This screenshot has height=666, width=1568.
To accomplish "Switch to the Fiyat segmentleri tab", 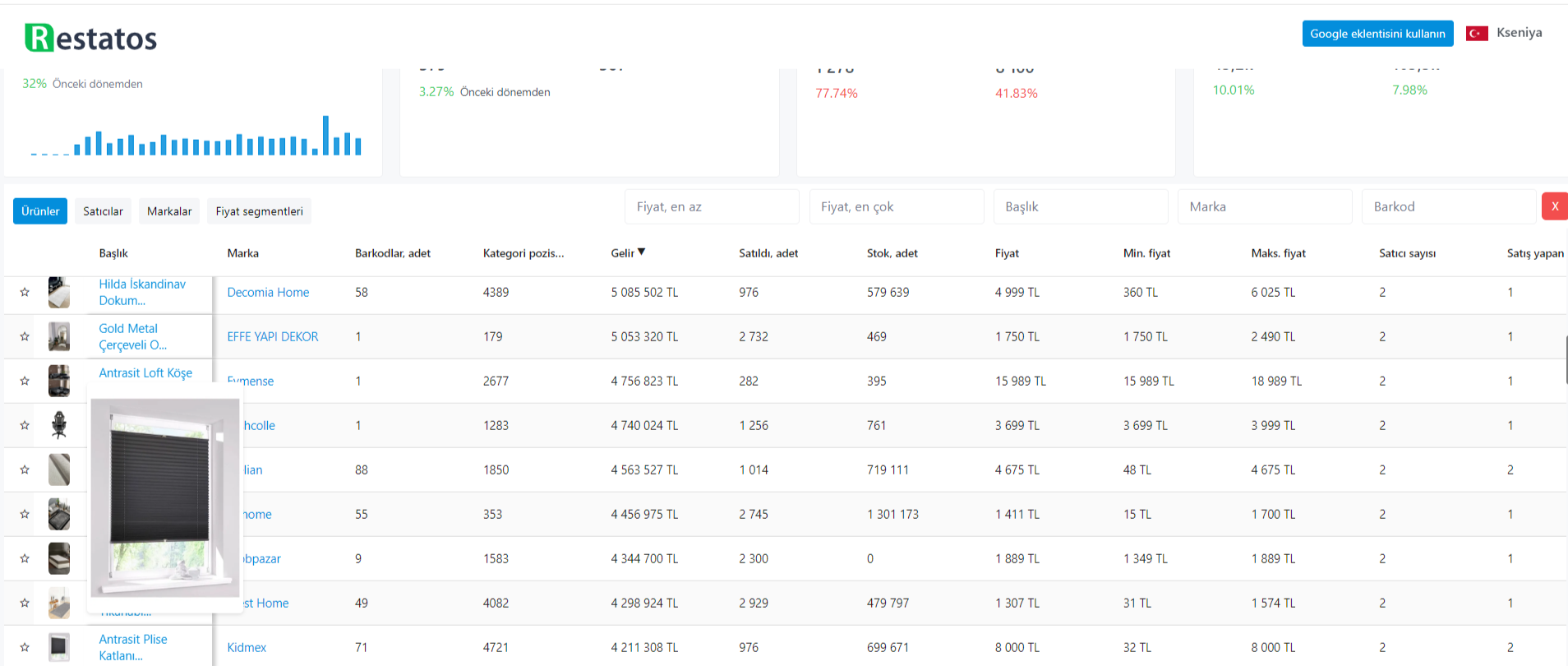I will (x=259, y=211).
